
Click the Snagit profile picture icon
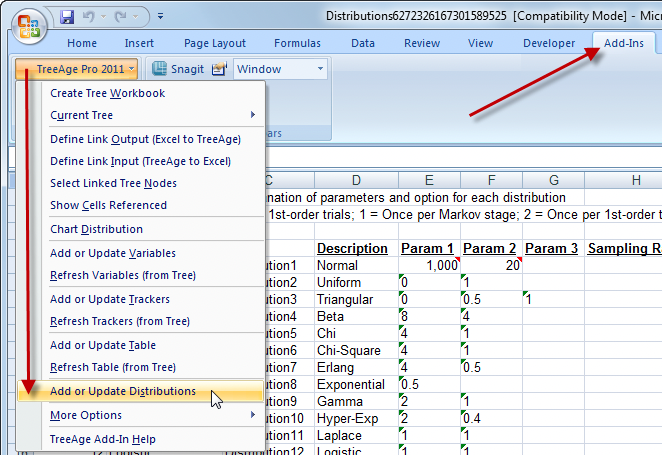pos(219,69)
